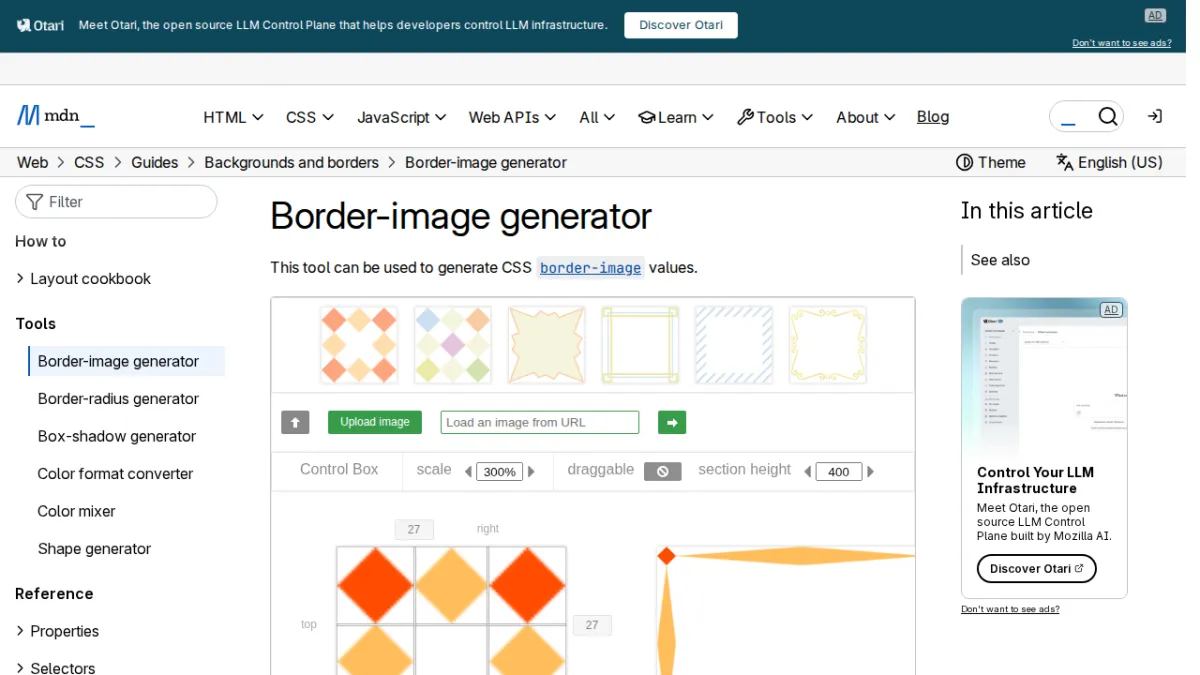Click Discover Otari in top banner

681,25
